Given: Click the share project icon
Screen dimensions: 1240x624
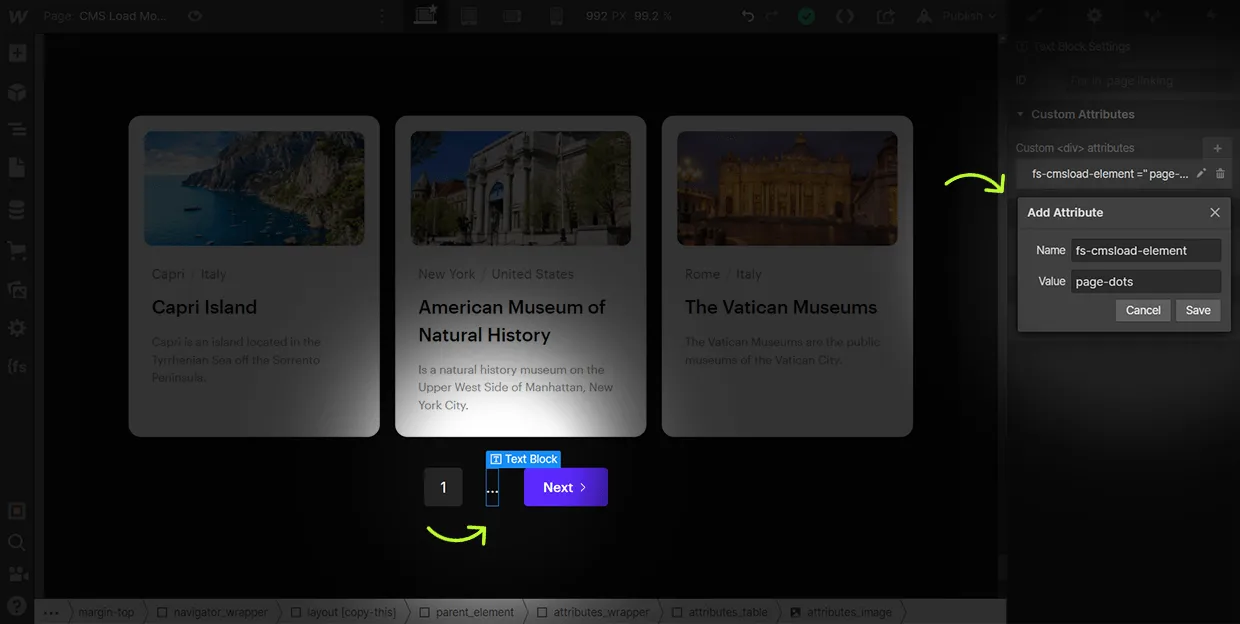Looking at the screenshot, I should pos(886,16).
